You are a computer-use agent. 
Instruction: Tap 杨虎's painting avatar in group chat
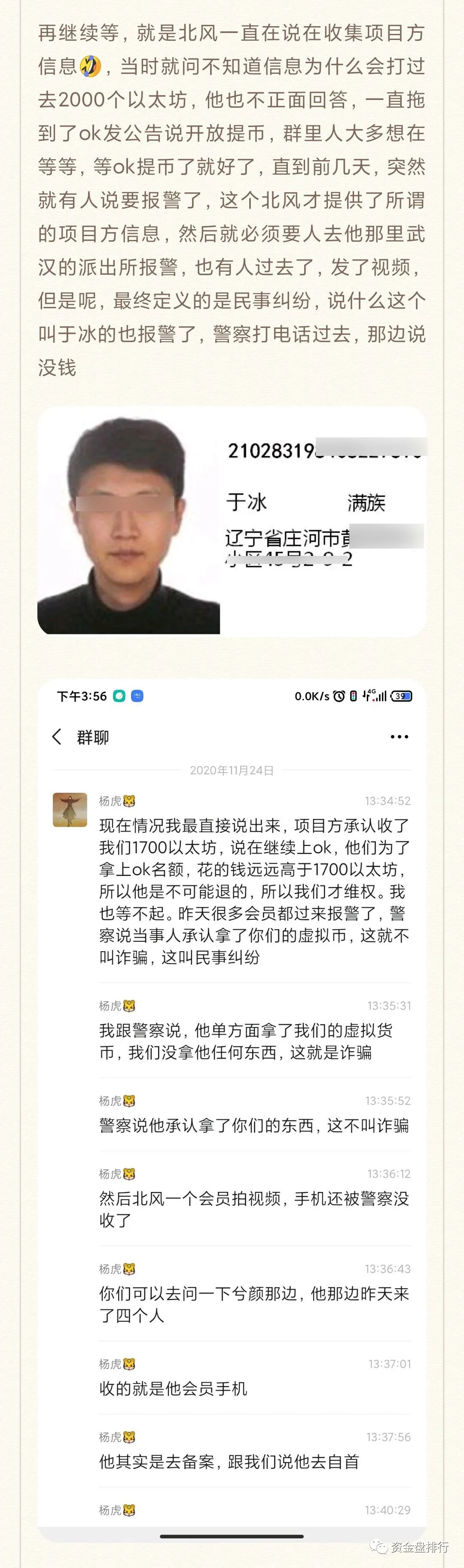[x=70, y=810]
